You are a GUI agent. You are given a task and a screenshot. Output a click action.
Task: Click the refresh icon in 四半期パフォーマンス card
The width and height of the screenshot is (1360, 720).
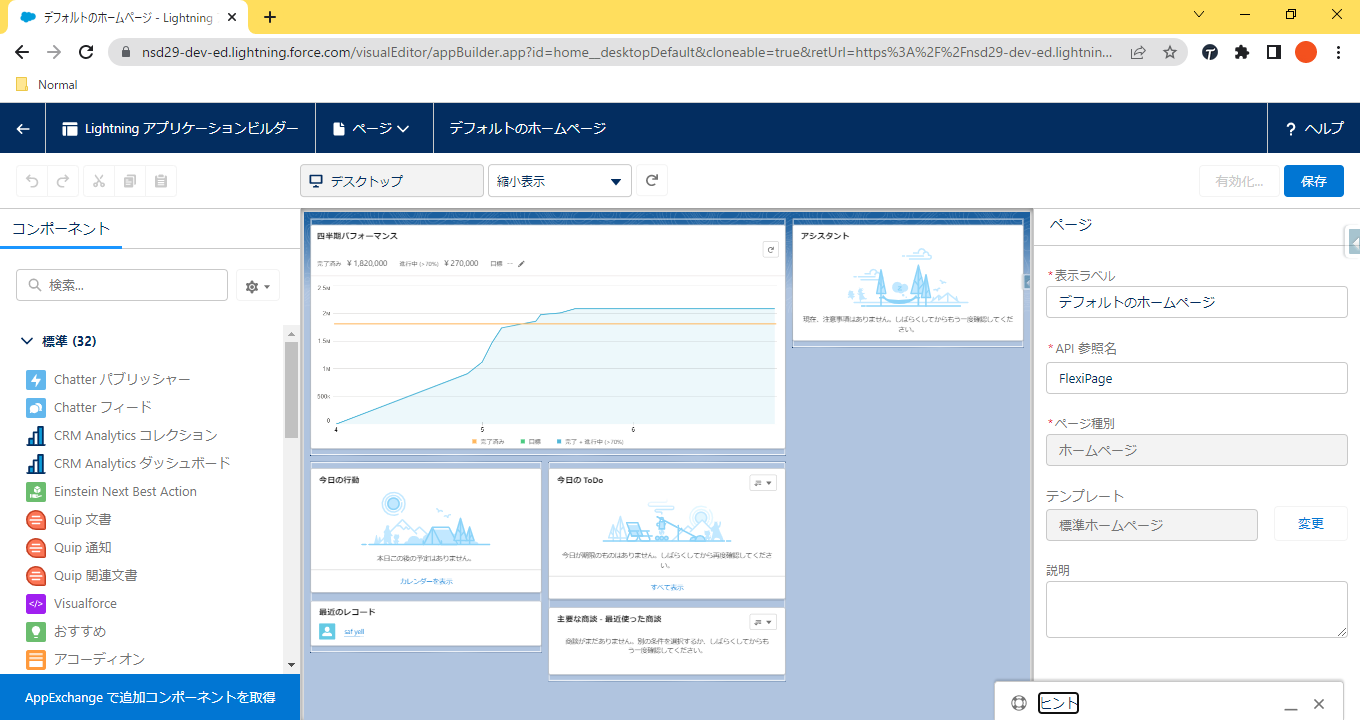tap(770, 250)
